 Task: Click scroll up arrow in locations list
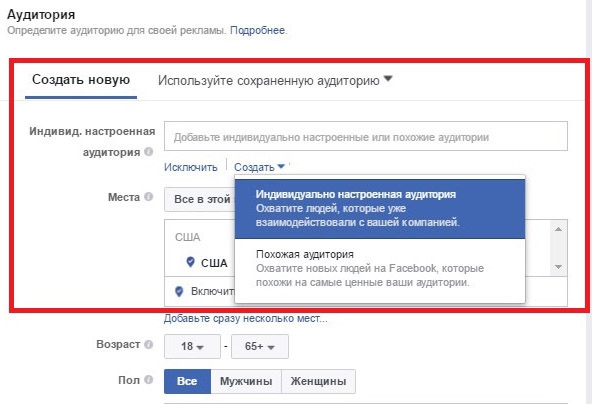[558, 229]
